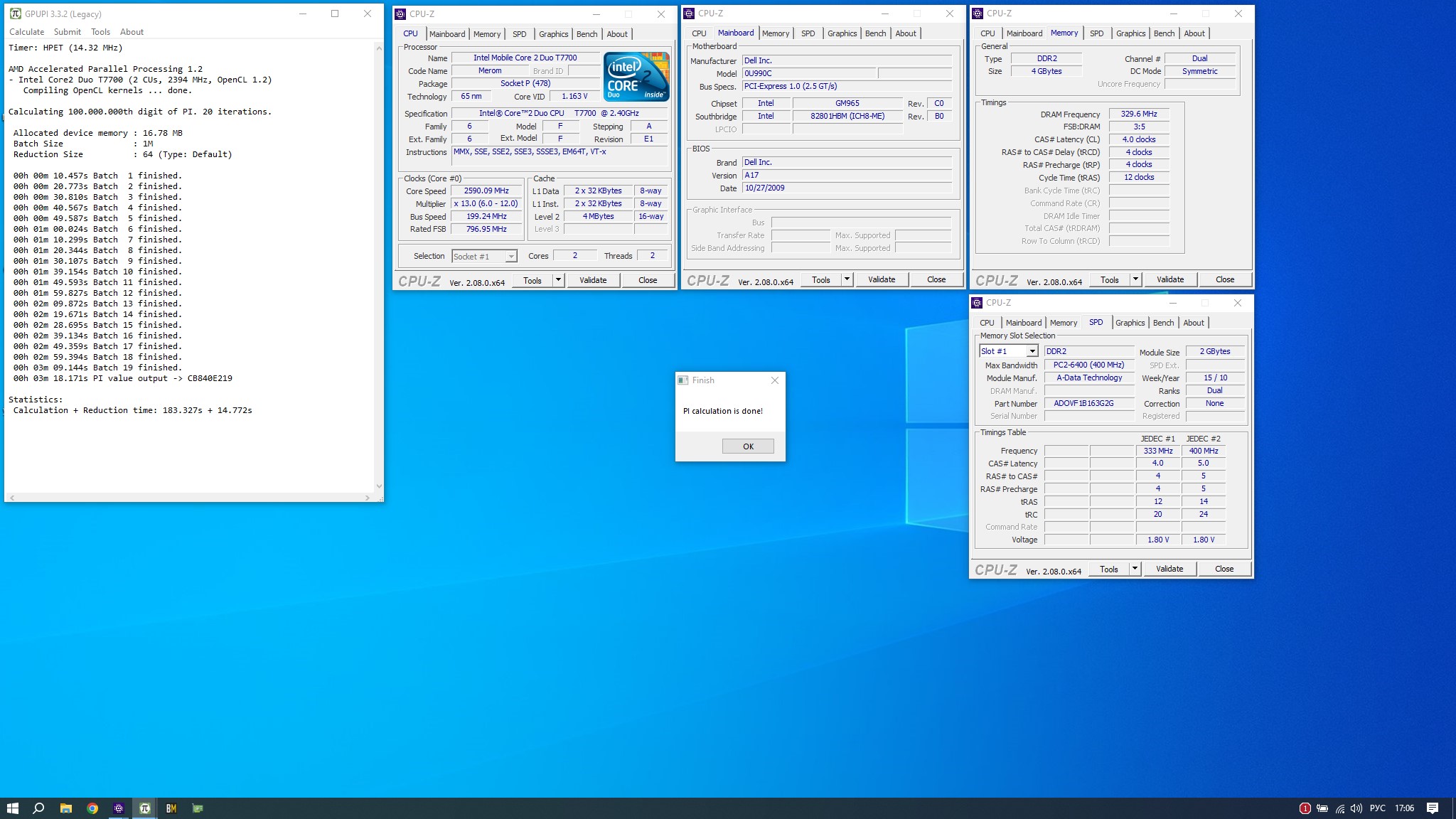Click GPUPI pi logo in title bar

coord(16,14)
